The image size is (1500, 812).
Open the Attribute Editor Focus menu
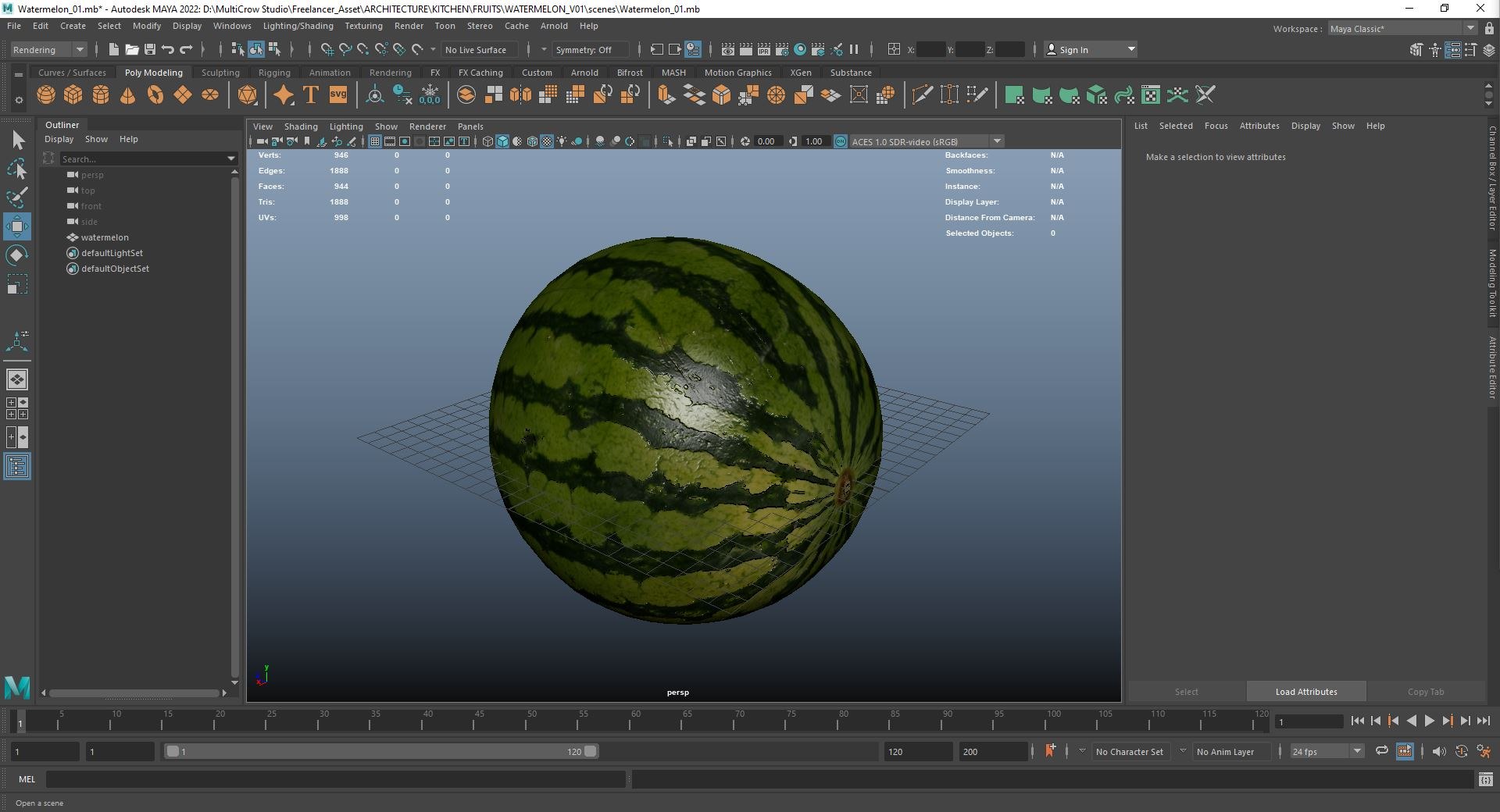pyautogui.click(x=1216, y=126)
